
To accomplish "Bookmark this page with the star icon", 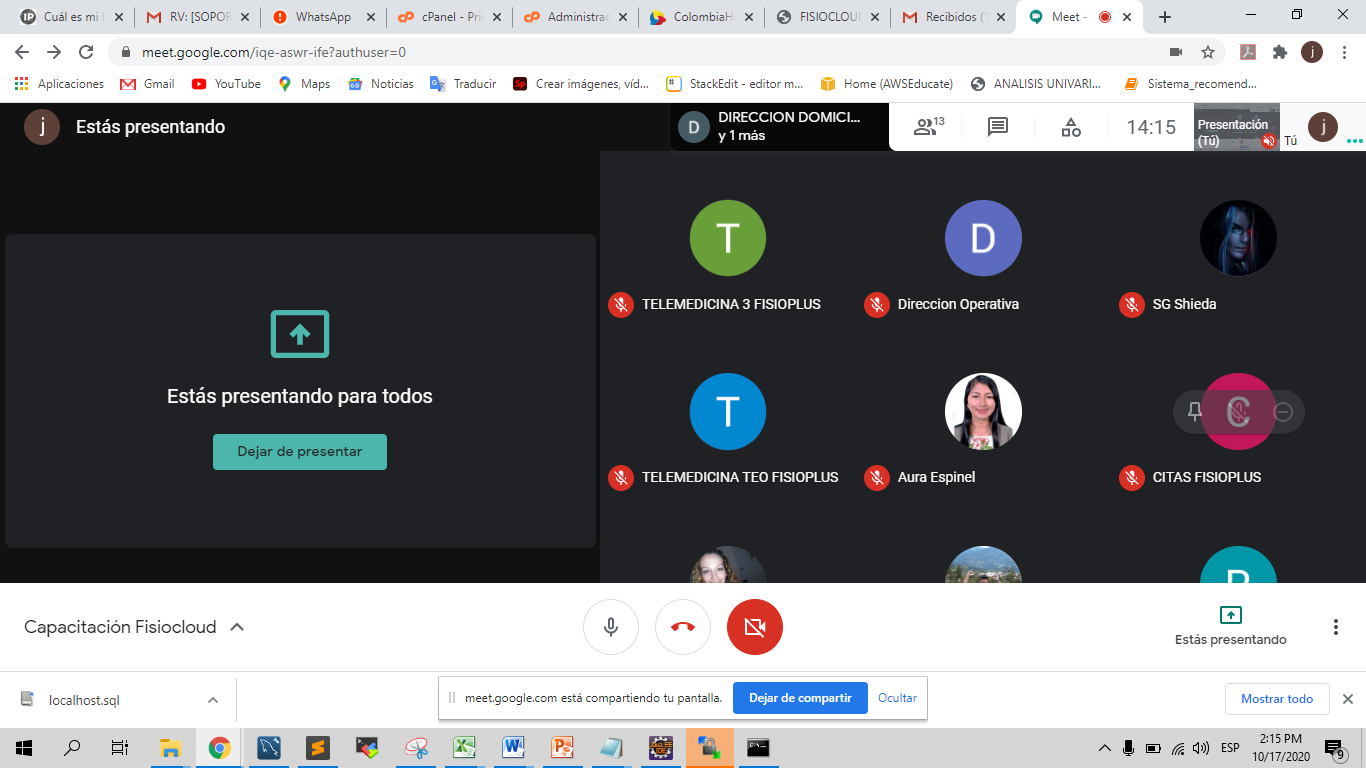I will tap(1208, 52).
